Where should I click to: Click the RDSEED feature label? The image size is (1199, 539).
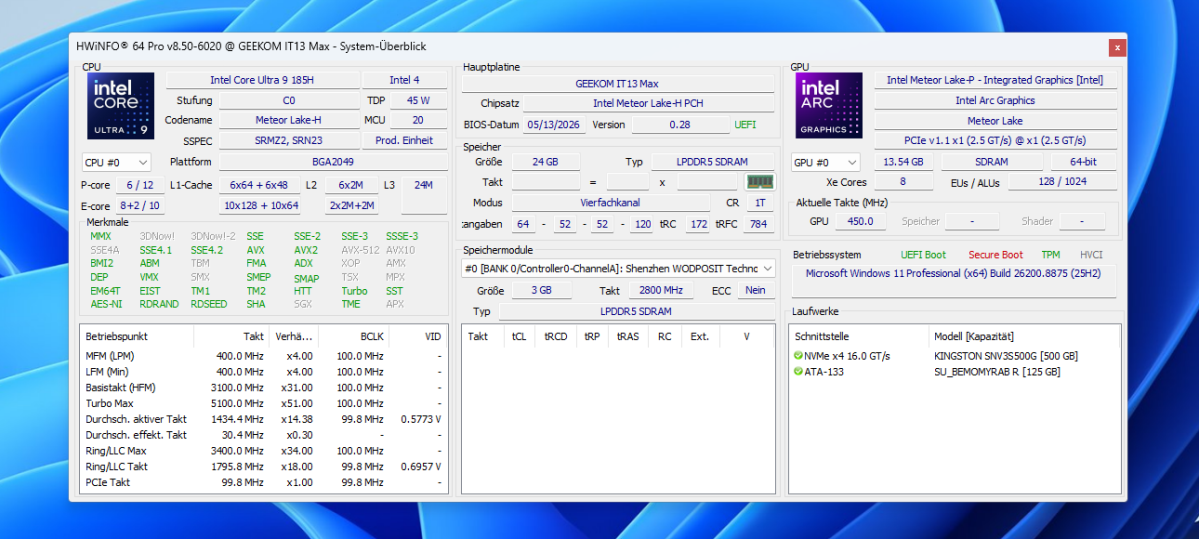[209, 304]
